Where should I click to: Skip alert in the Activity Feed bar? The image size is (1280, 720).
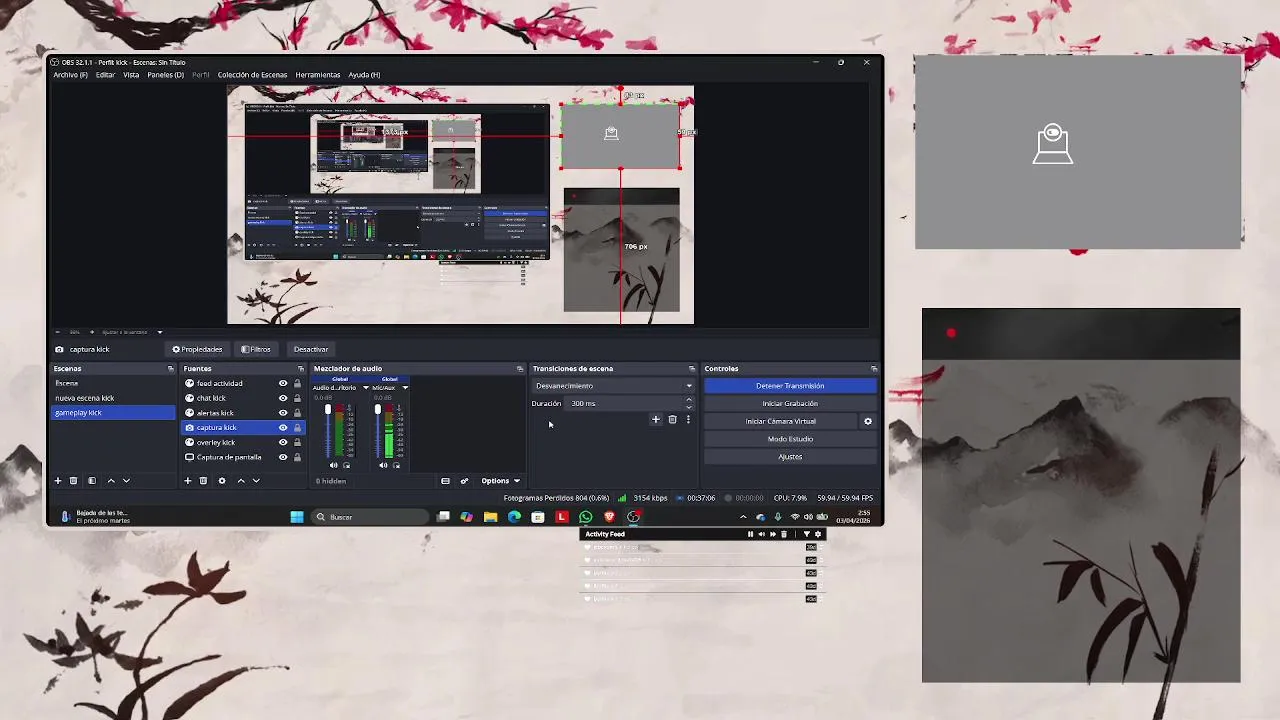click(772, 534)
